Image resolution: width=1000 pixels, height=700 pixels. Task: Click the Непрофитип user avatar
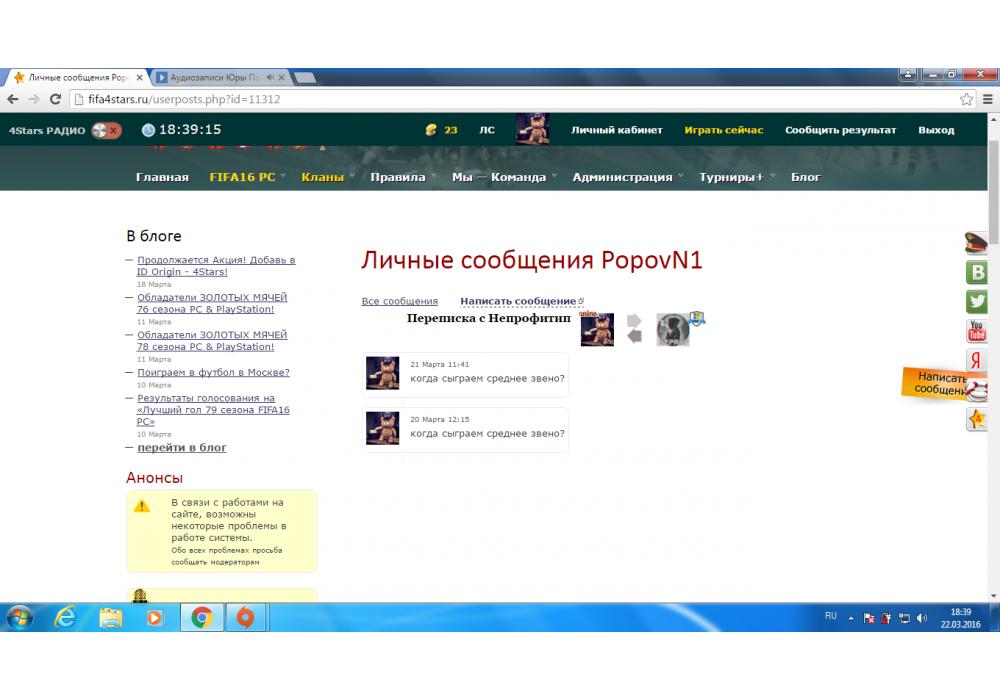point(673,329)
